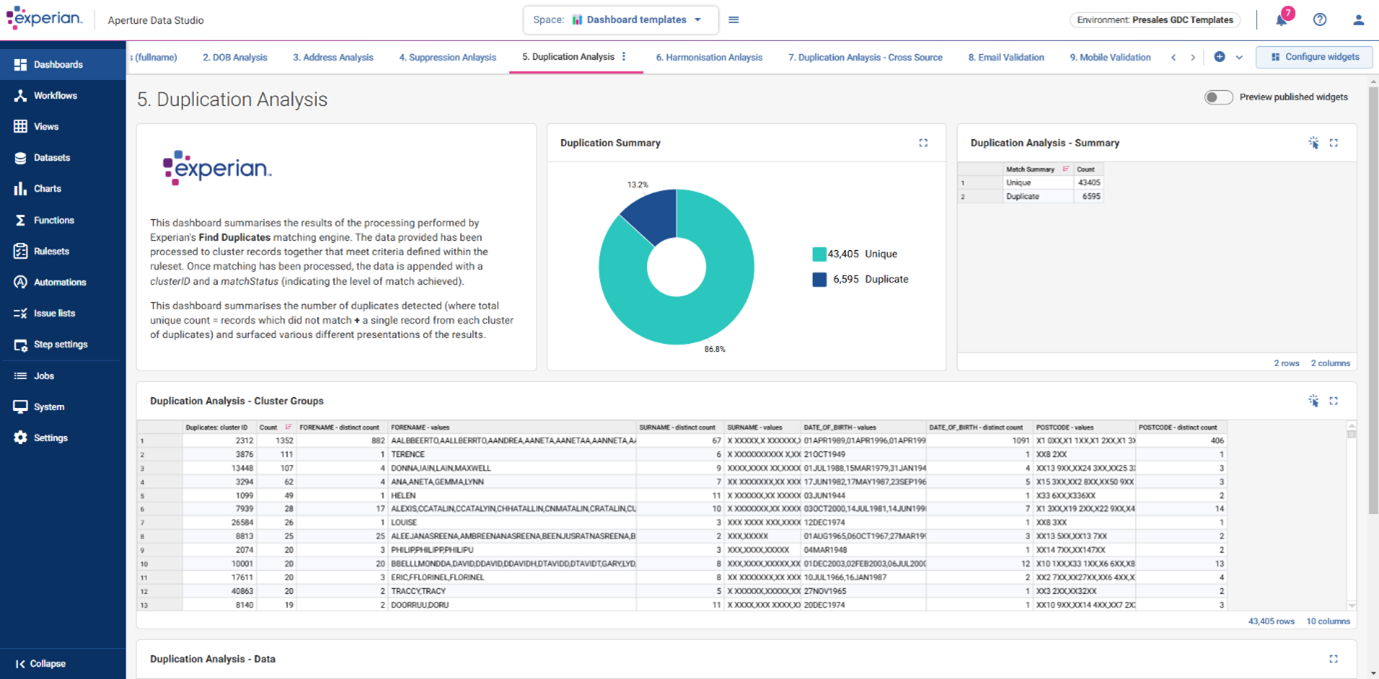Select Charts in the navigation sidebar
The width and height of the screenshot is (1379, 679).
46,188
